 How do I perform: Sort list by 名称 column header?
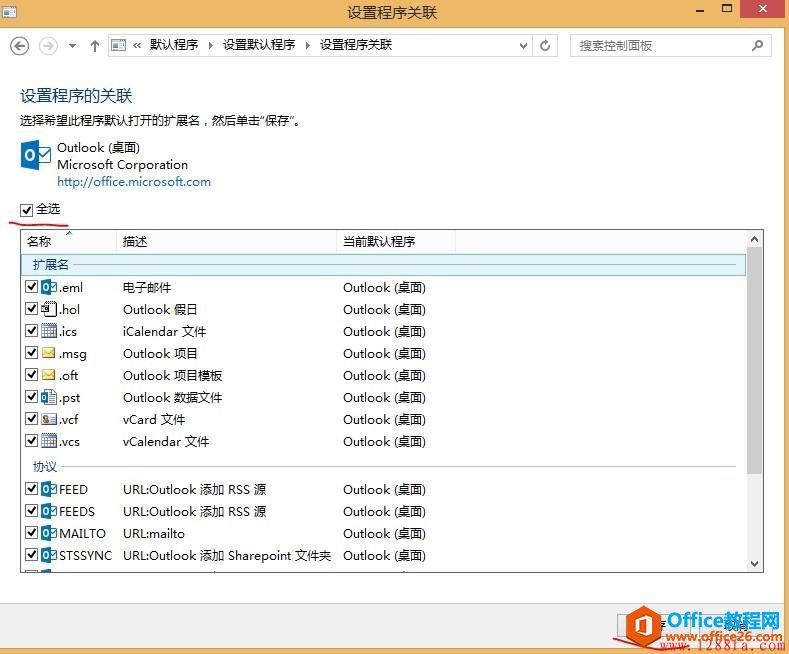point(40,242)
